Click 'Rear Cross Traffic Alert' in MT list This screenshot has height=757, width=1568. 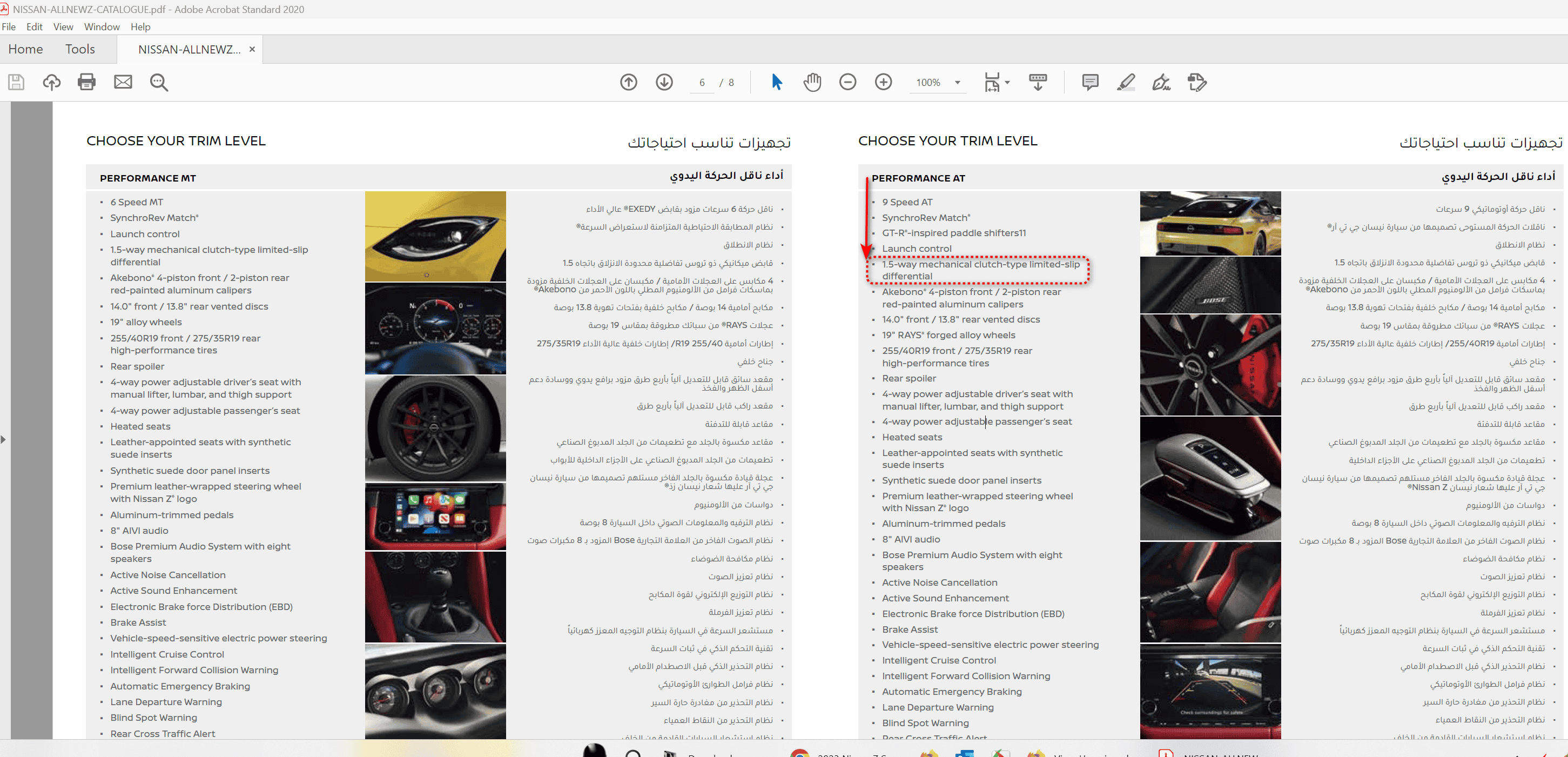pos(163,733)
